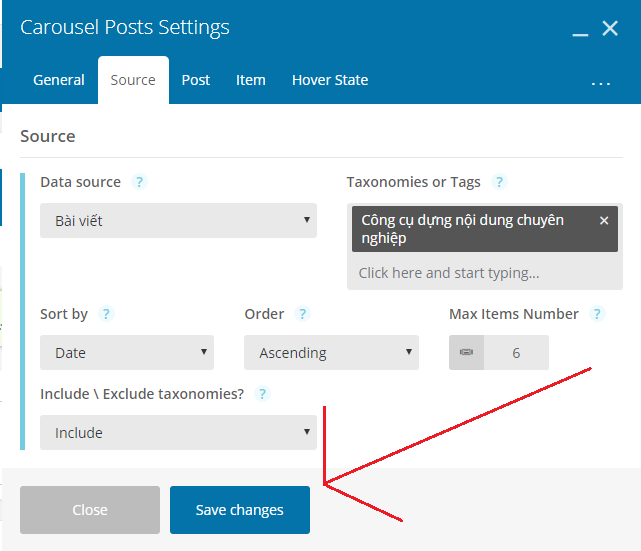Select the Source tab
641x551 pixels.
pyautogui.click(x=133, y=80)
